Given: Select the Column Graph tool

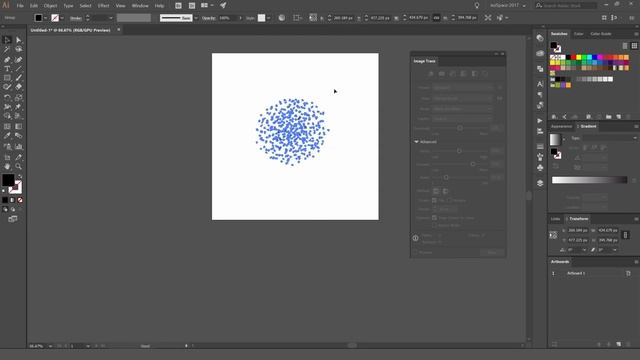Looking at the screenshot, I should click(18, 147).
